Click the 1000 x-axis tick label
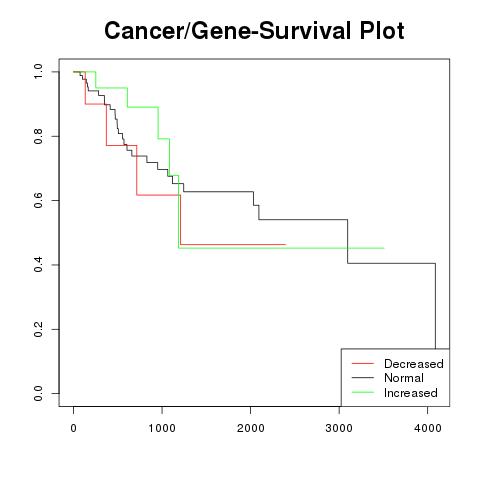480x480 pixels. [x=162, y=428]
